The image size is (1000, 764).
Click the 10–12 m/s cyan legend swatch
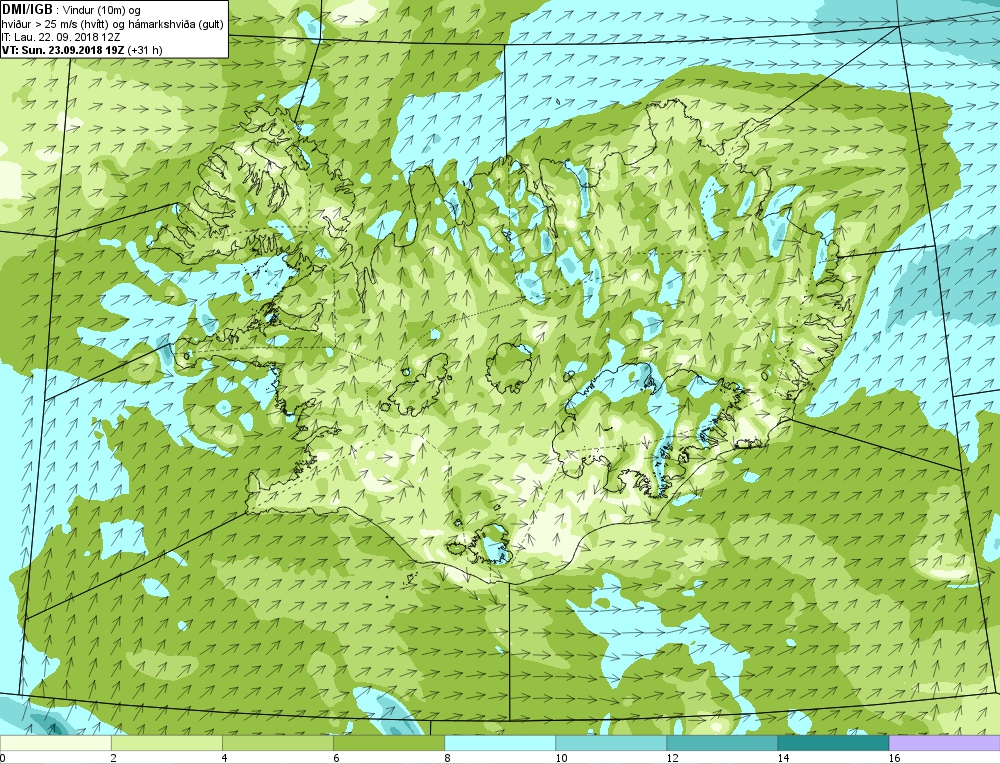[x=611, y=743]
